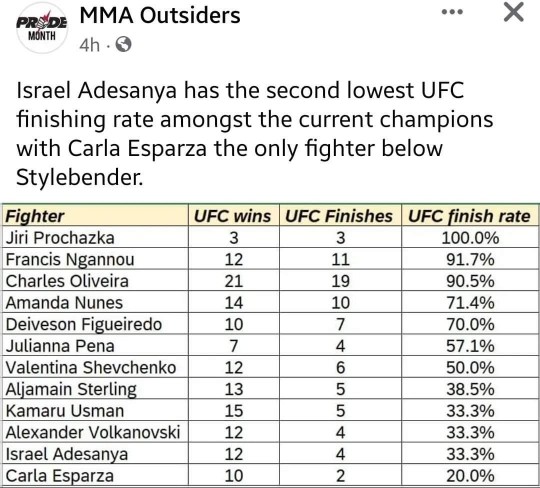Select the UFC finish rate column header
The image size is (540, 488).
click(469, 216)
